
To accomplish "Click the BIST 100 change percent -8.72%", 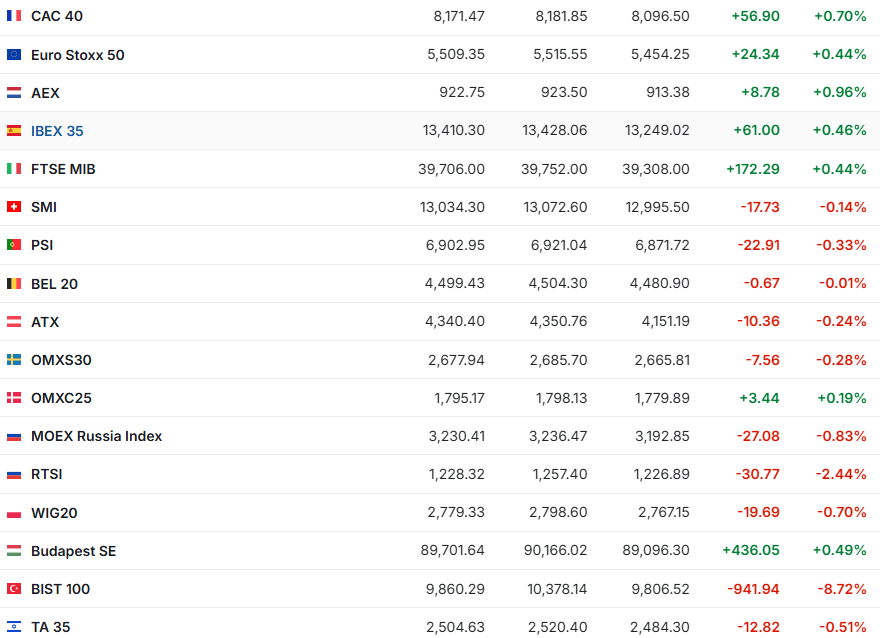I will (840, 589).
